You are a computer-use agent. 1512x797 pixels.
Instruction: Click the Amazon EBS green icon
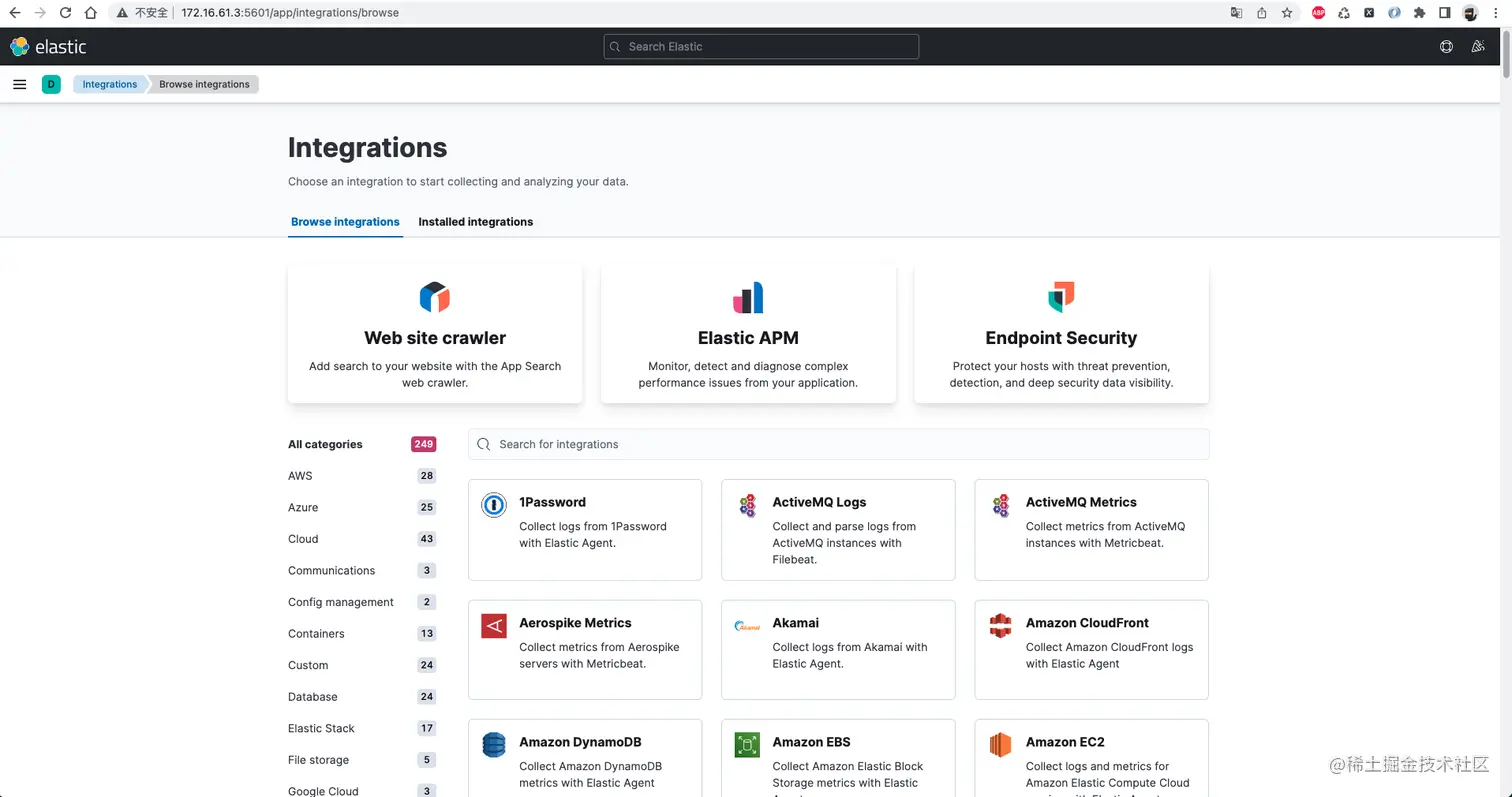747,745
